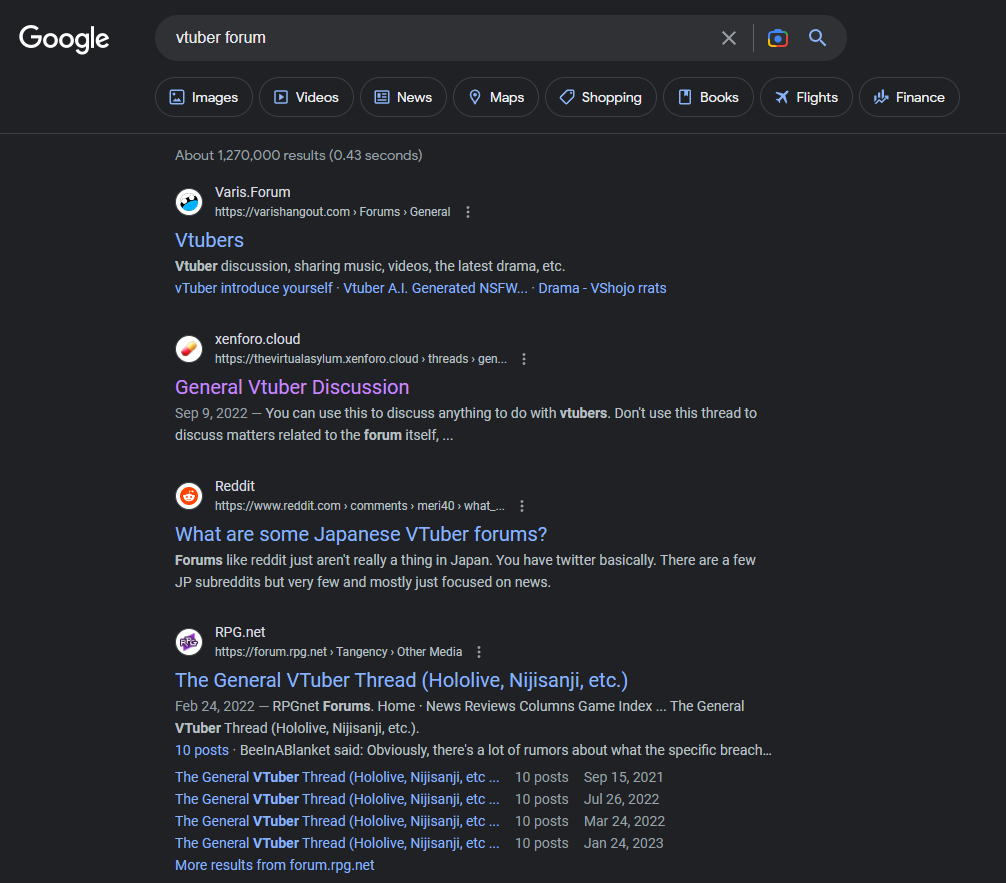
Task: Open more options for RPG.net result
Action: pyautogui.click(x=479, y=652)
